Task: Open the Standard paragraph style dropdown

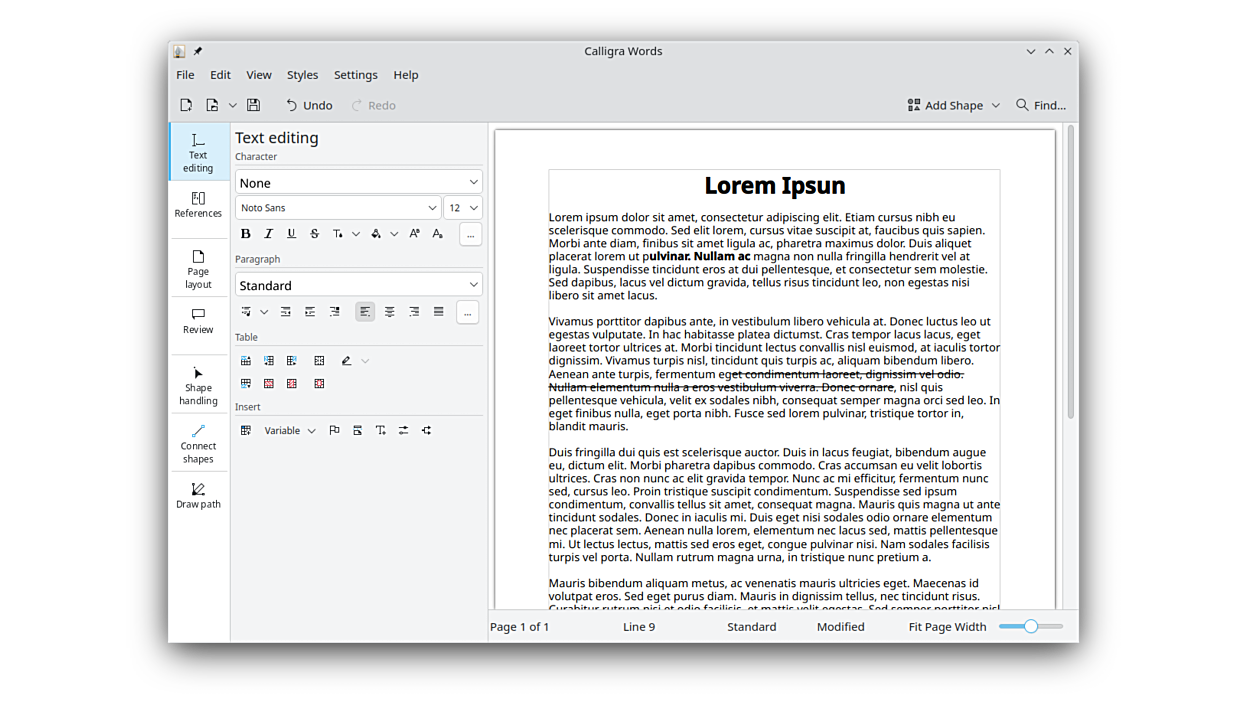Action: (358, 285)
